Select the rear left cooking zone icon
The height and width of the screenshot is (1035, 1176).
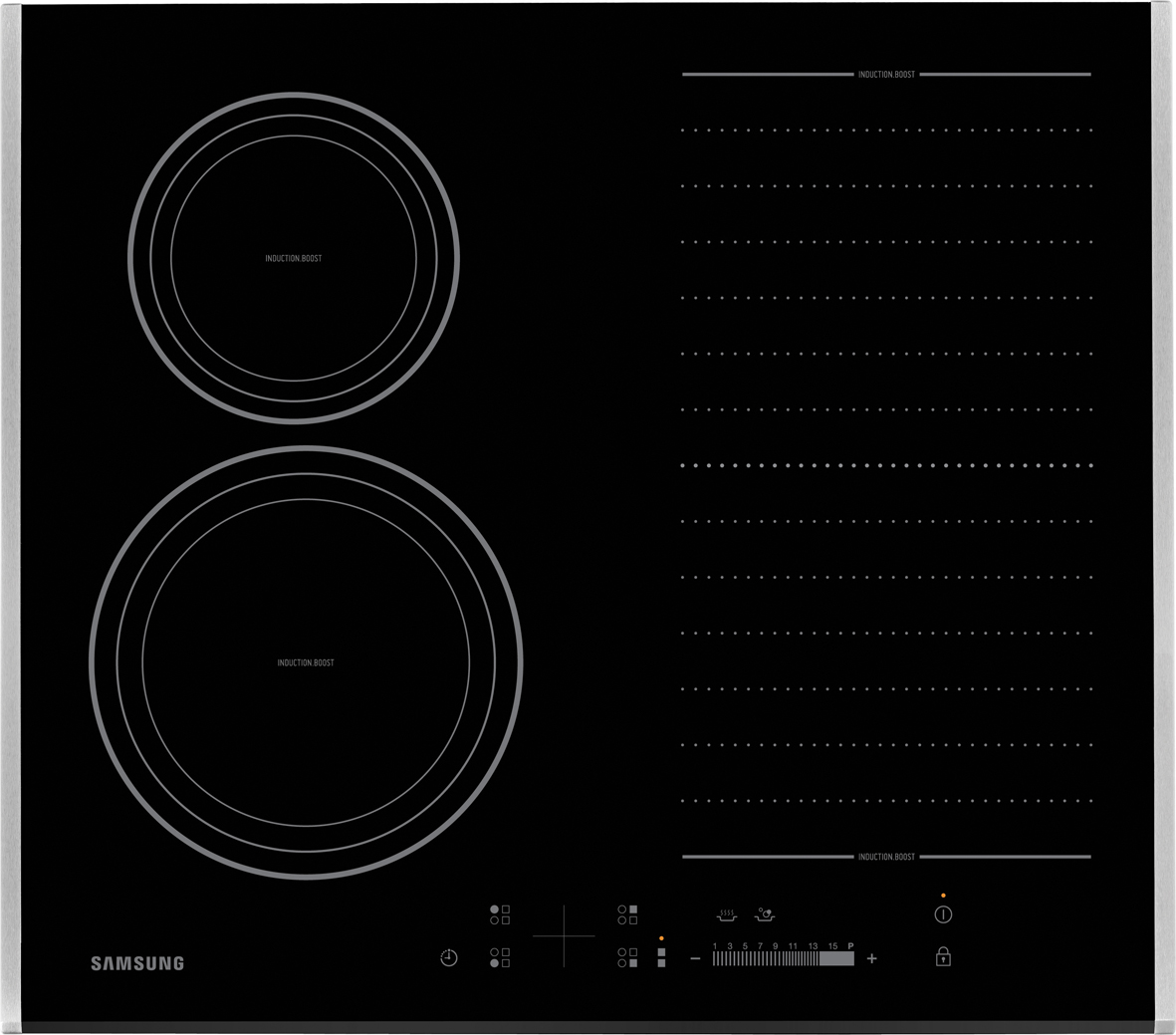tap(500, 914)
